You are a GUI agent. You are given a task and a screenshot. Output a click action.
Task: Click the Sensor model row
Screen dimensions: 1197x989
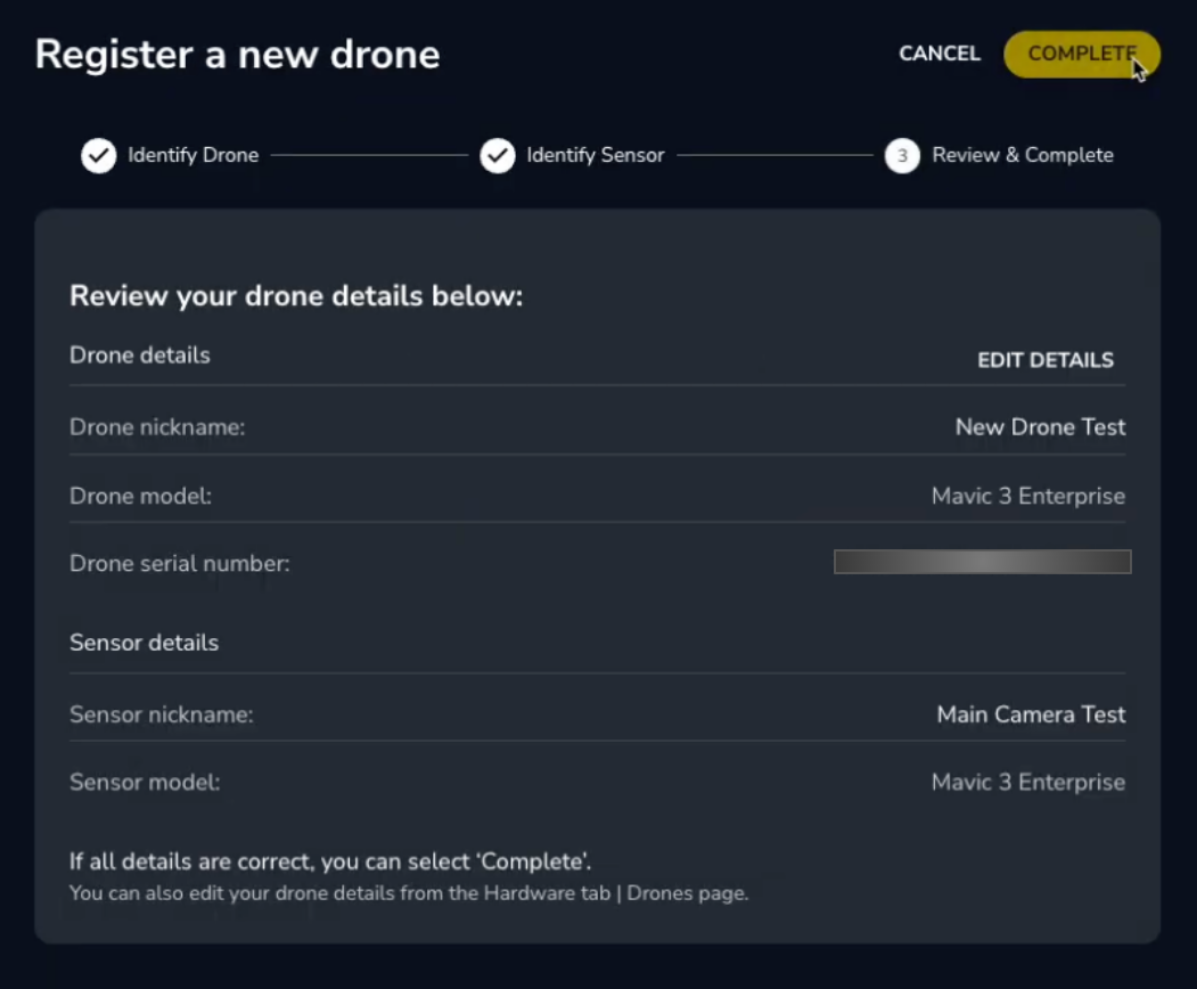600,782
